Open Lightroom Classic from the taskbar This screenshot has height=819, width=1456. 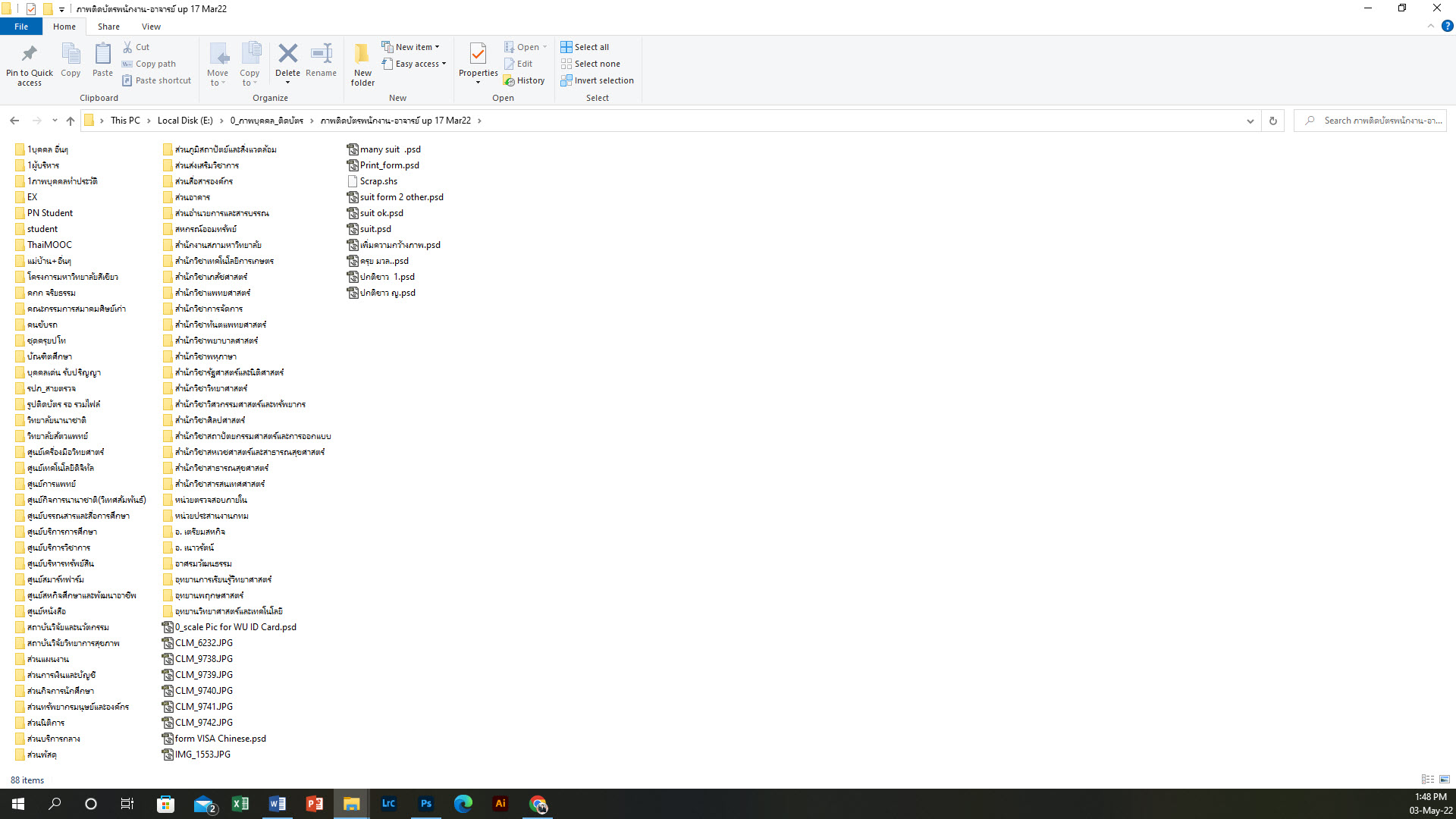click(389, 804)
